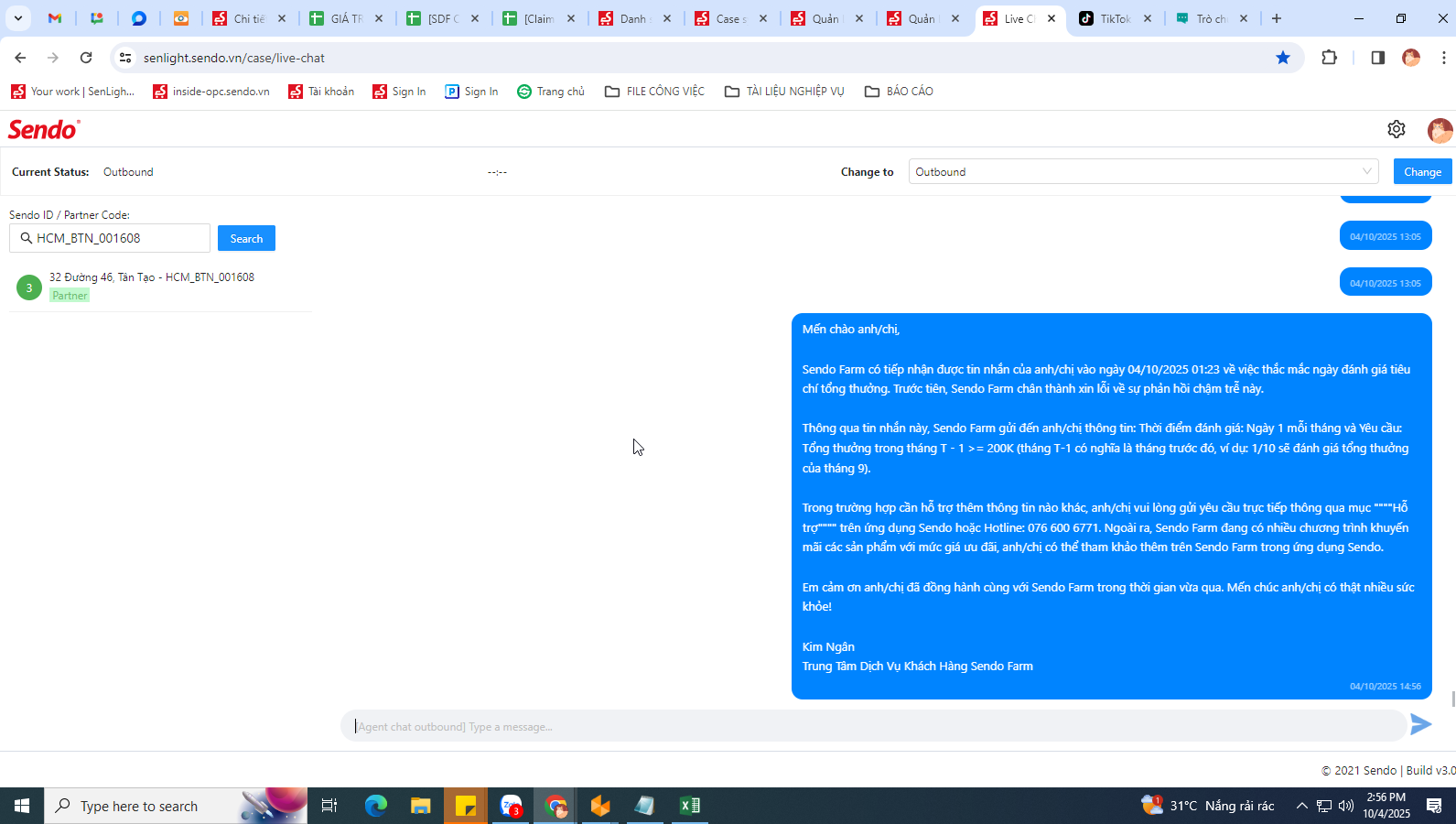Click the Windows taskbar search box
Viewport: 1456px width, 824px height.
pos(176,806)
